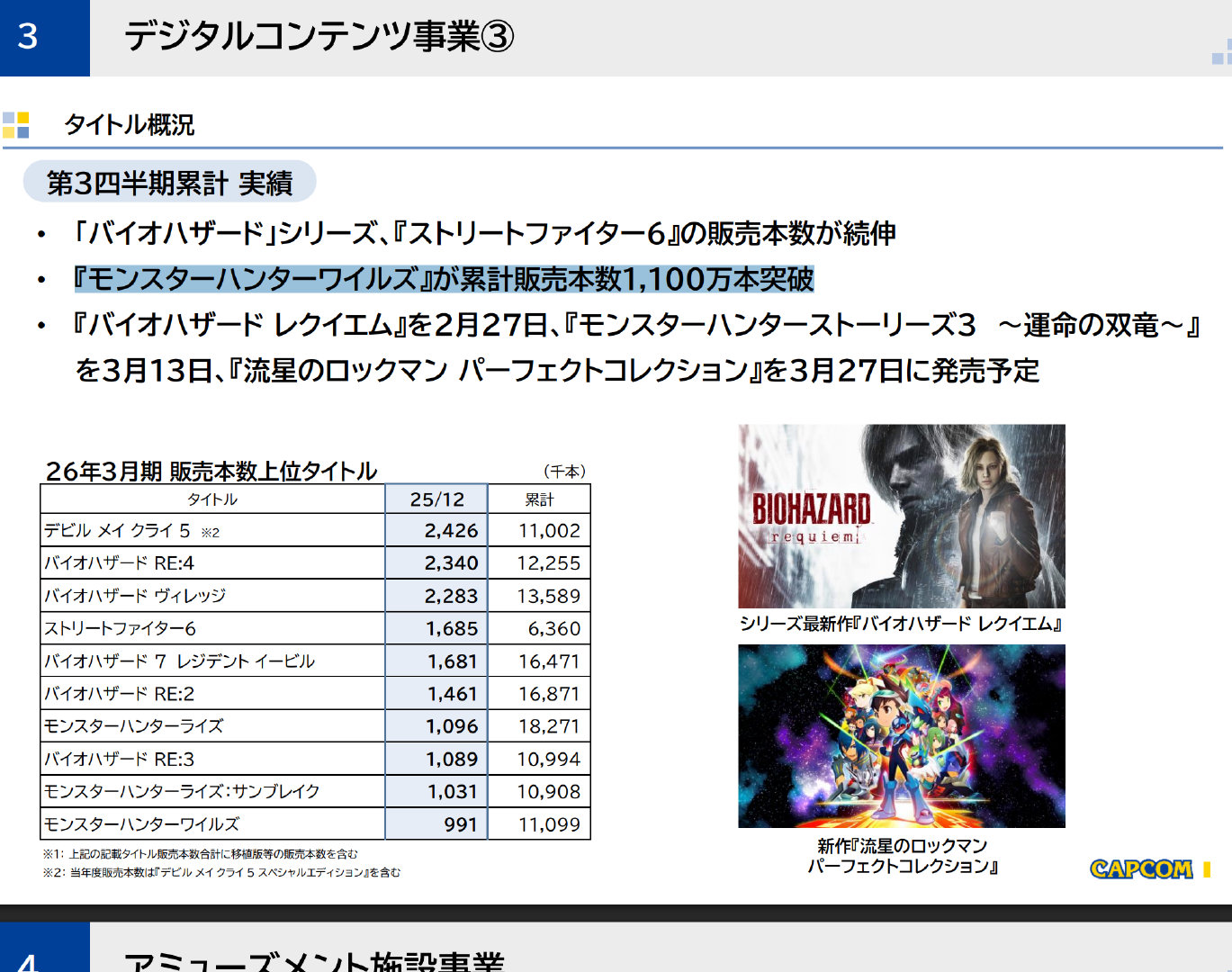Screen dimensions: 1232x972
Task: Click the value 1,031
Action: [x=453, y=791]
